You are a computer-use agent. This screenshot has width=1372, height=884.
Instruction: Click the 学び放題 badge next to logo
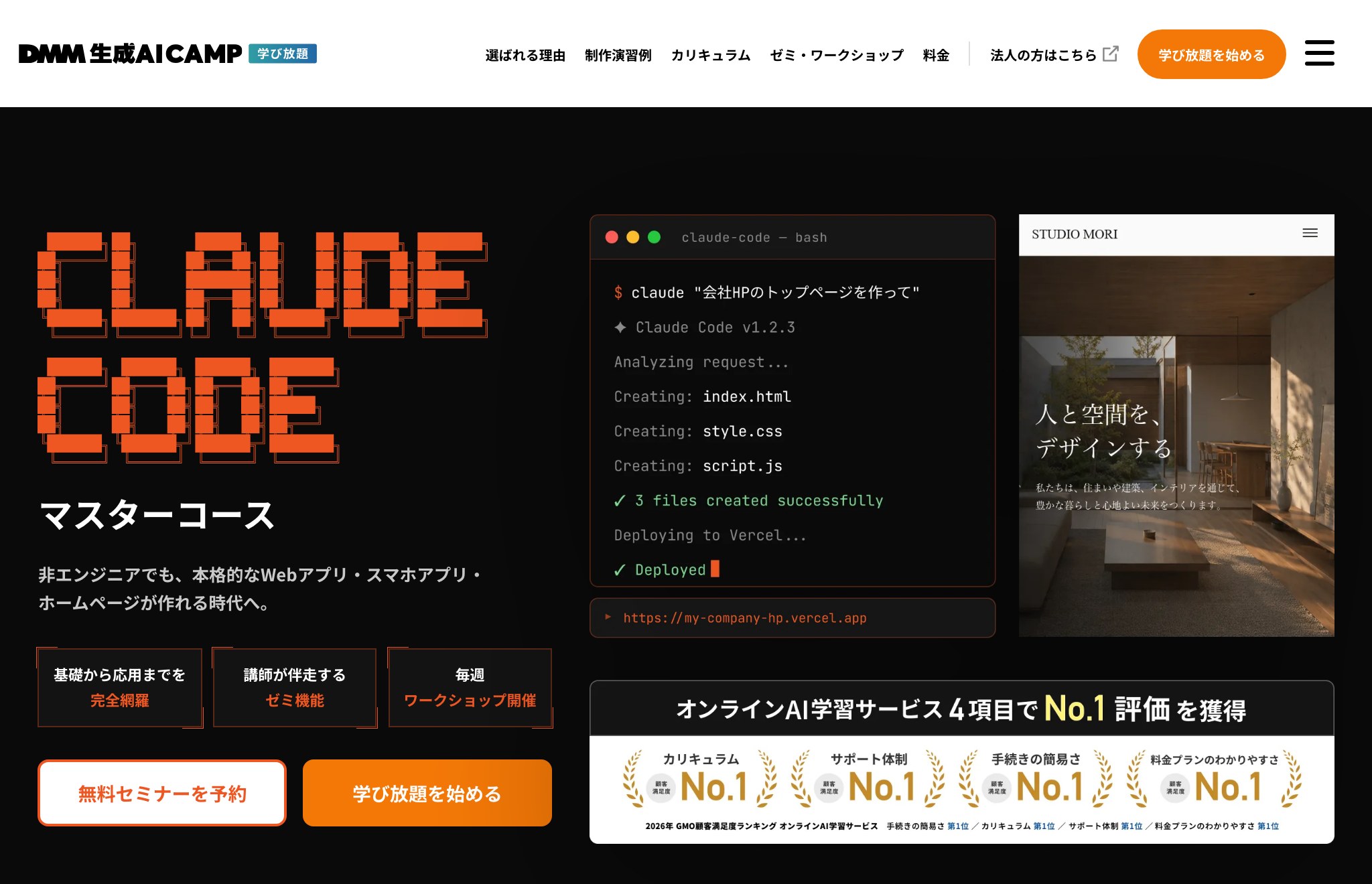click(x=283, y=54)
